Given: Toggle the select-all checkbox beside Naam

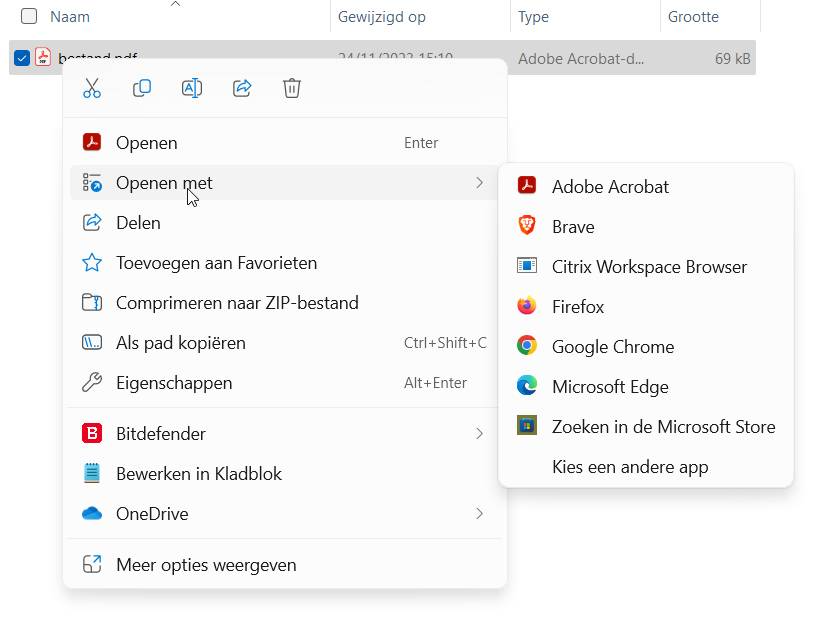Looking at the screenshot, I should (29, 16).
